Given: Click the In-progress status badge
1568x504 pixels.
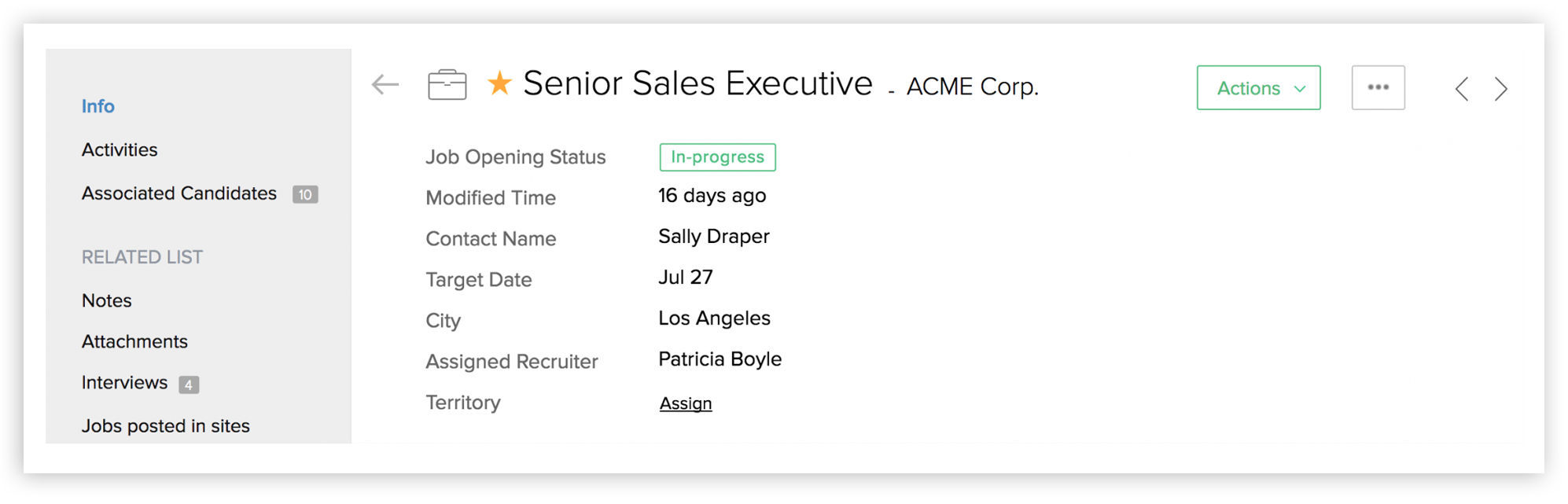Looking at the screenshot, I should 717,157.
